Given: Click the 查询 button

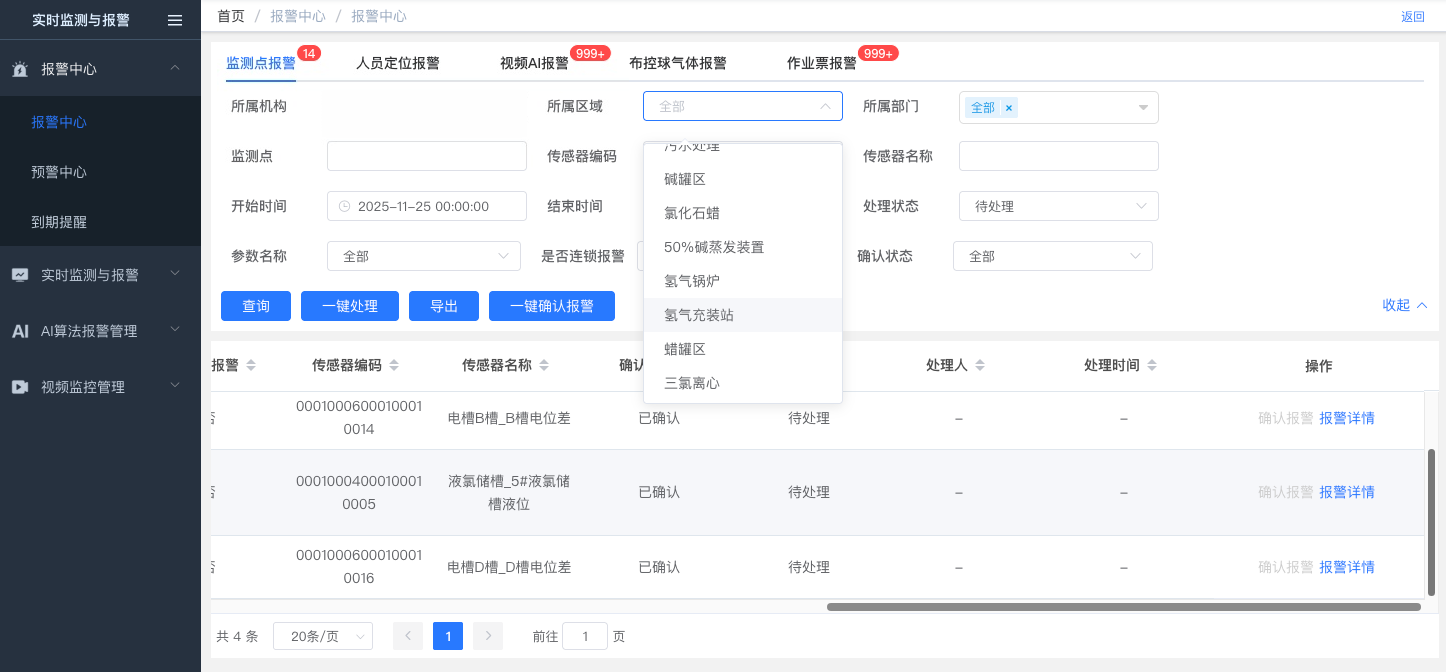Looking at the screenshot, I should [256, 306].
